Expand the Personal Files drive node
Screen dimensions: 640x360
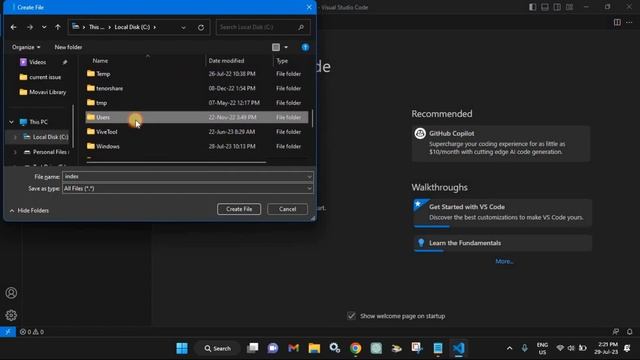pyautogui.click(x=15, y=152)
